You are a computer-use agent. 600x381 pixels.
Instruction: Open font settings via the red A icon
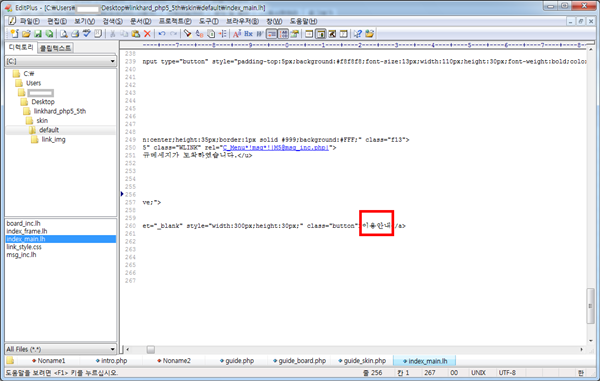(237, 34)
